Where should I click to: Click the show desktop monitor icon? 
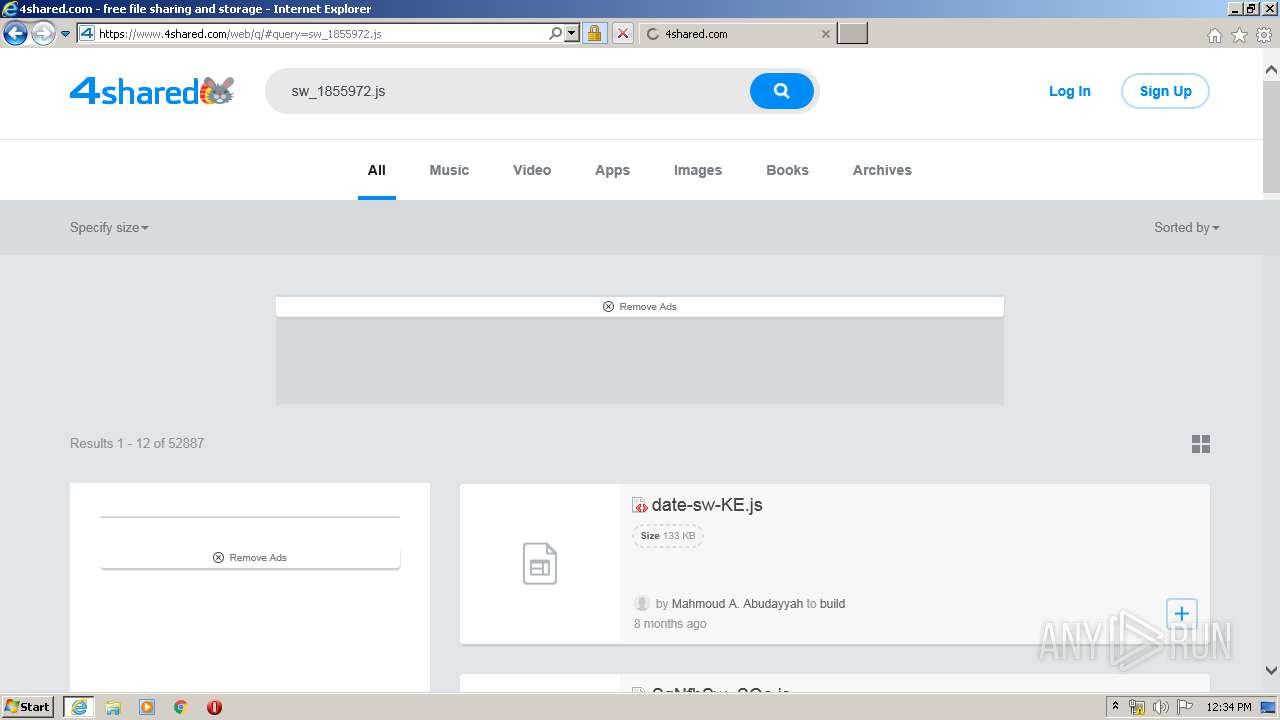pyautogui.click(x=1268, y=707)
